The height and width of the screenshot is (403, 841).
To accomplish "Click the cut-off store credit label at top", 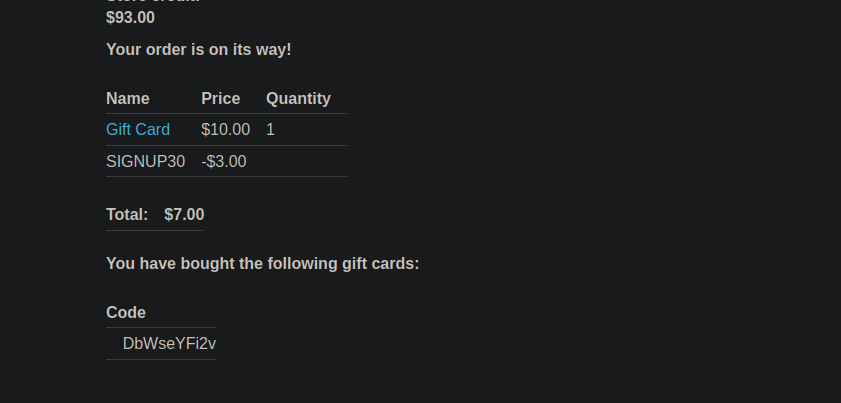I will click(x=152, y=2).
